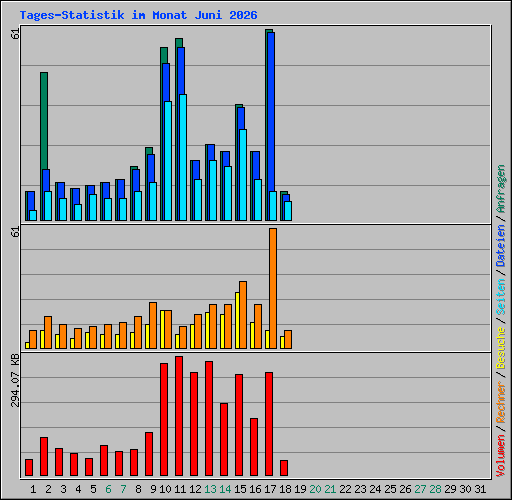Click day '2' on the x-axis
This screenshot has width=512, height=500.
click(48, 489)
